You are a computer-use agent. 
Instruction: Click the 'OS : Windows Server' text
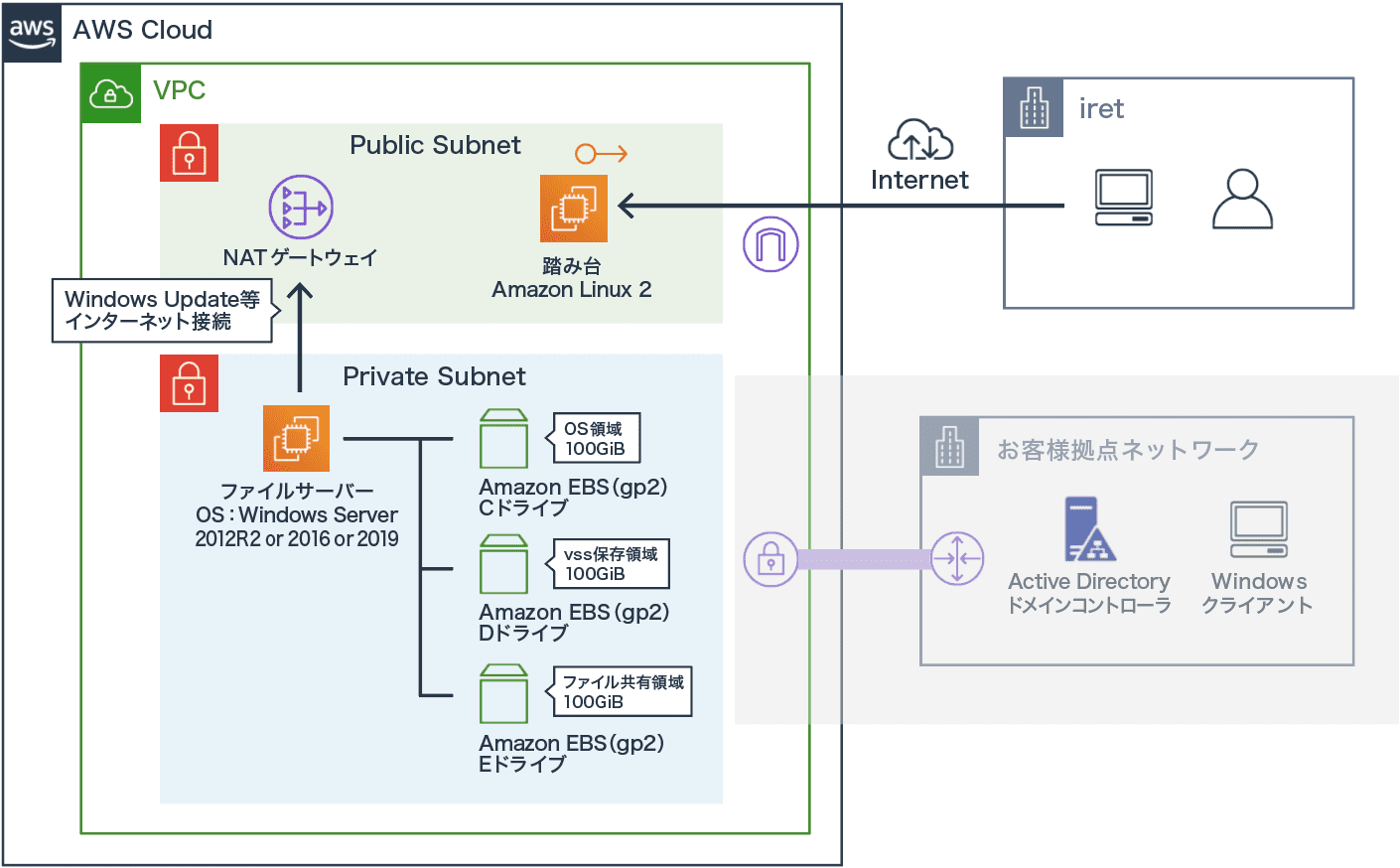[297, 515]
